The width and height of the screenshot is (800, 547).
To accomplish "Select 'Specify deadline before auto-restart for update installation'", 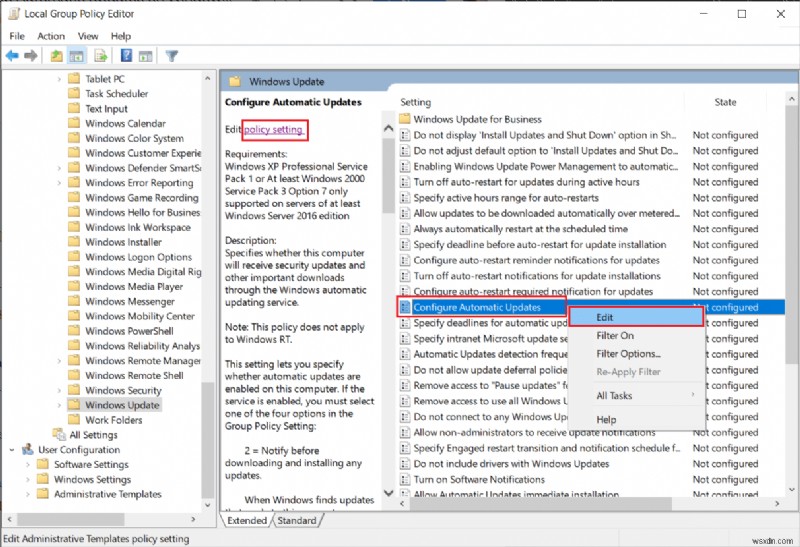I will (540, 244).
